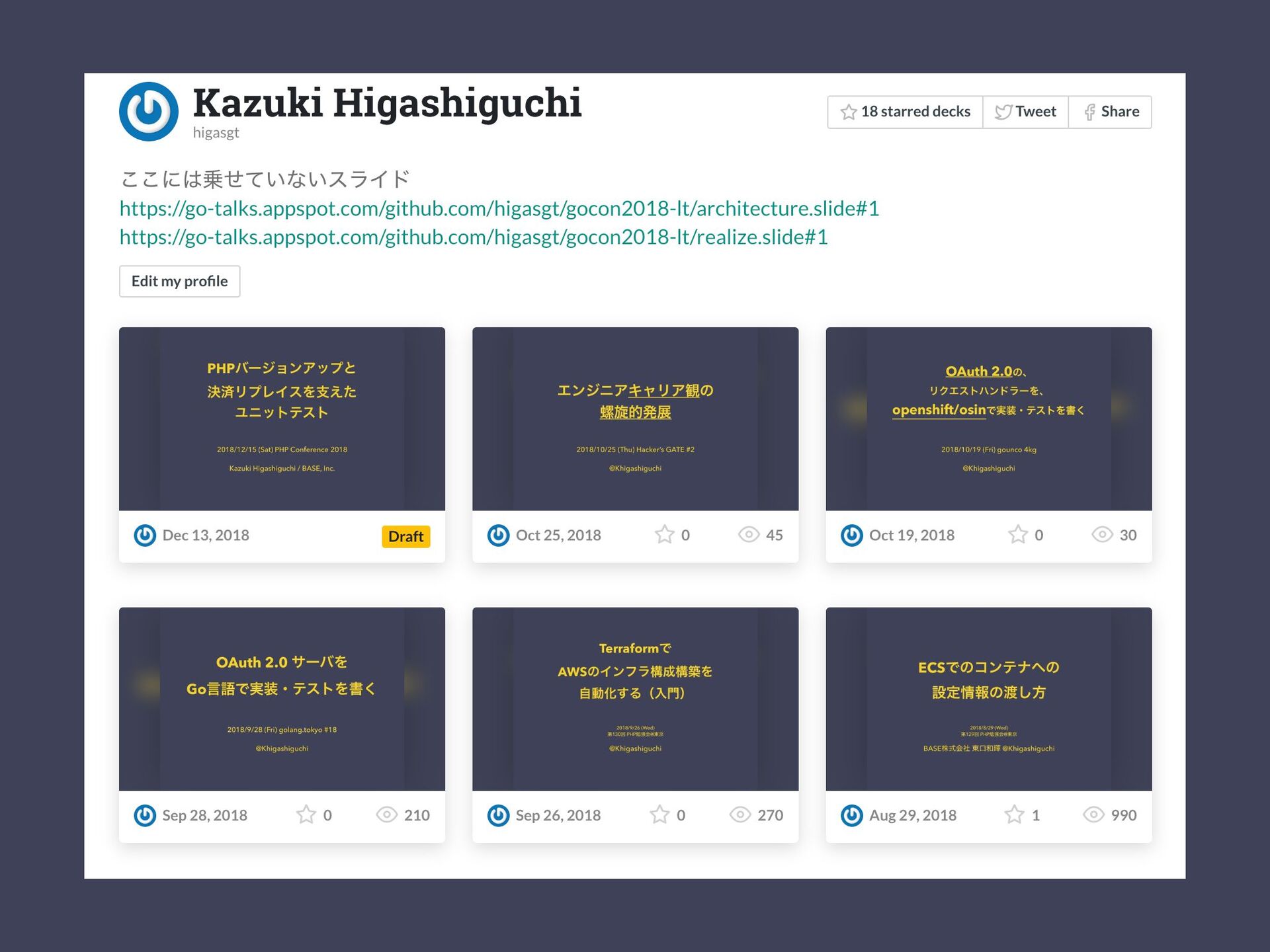
Task: Click the views eye icon showing 270
Action: 740,814
